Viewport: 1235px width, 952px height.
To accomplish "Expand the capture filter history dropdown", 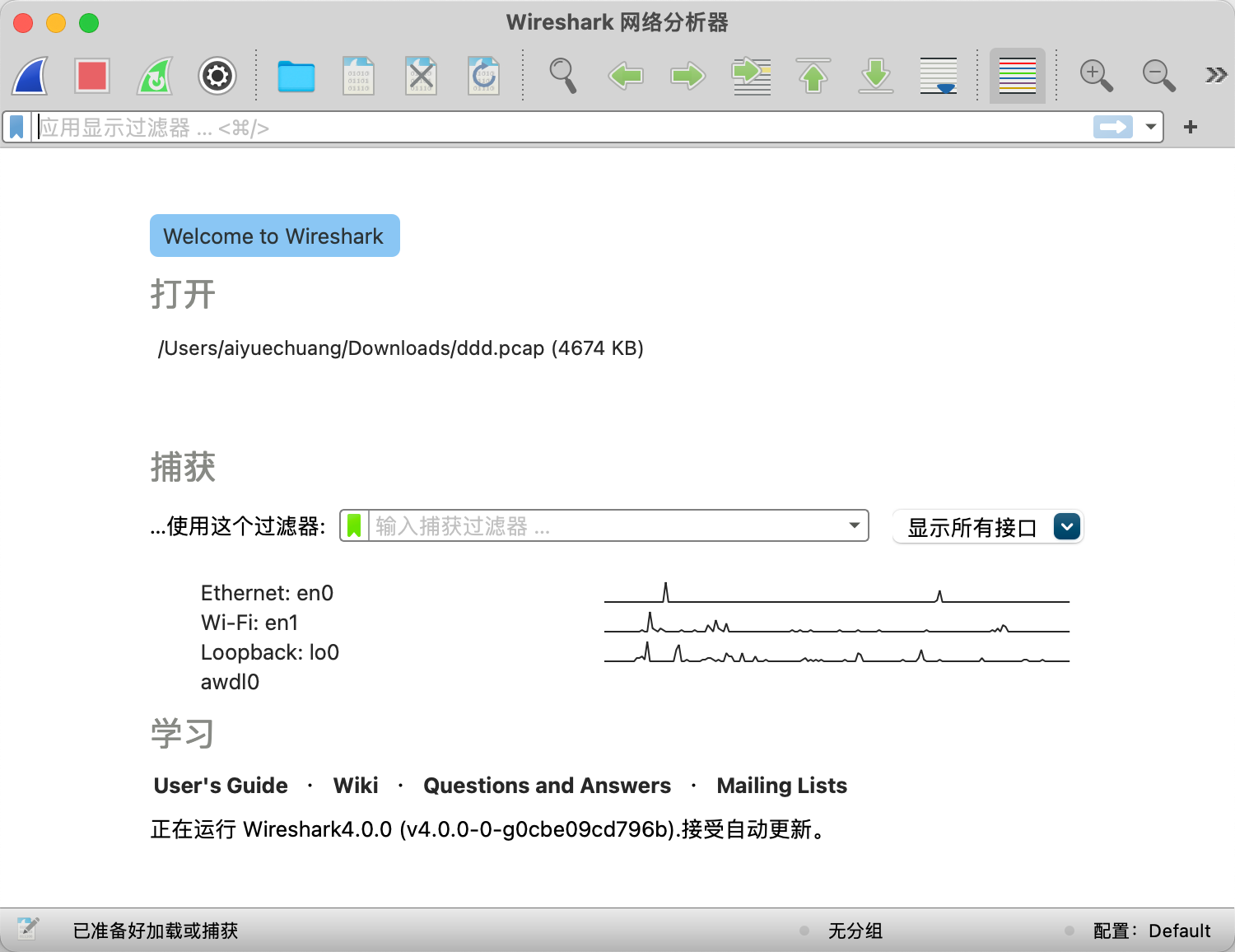I will pyautogui.click(x=855, y=525).
